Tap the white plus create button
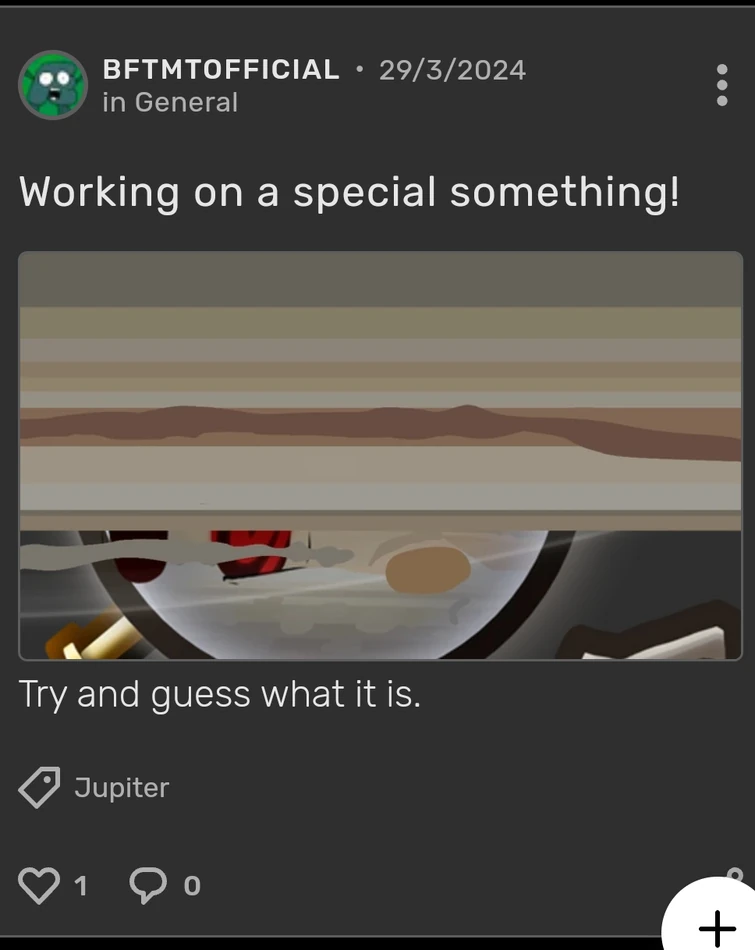The image size is (755, 950). [x=715, y=921]
